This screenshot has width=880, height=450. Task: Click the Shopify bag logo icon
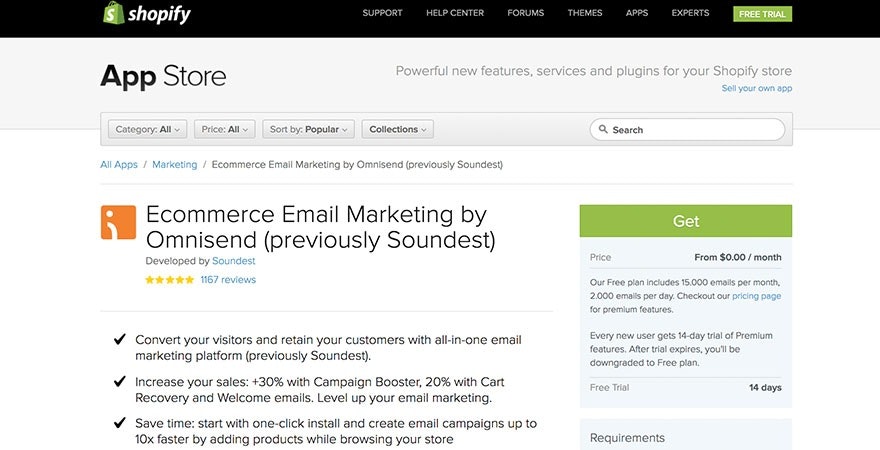(x=114, y=13)
